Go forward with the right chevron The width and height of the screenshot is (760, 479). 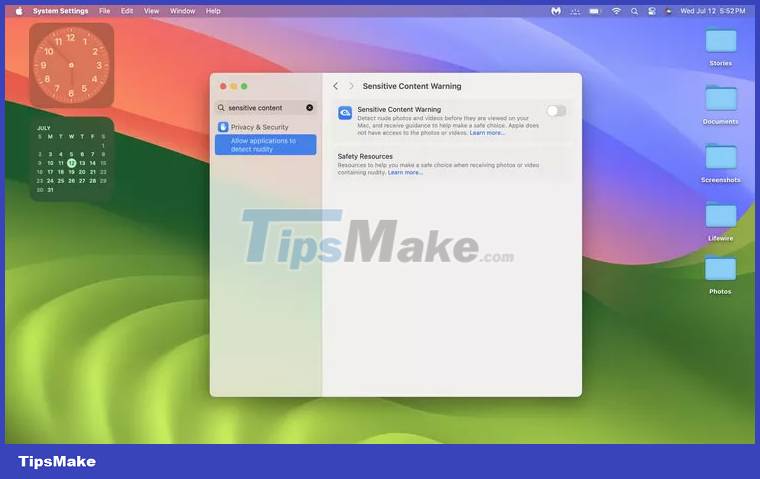[x=351, y=86]
